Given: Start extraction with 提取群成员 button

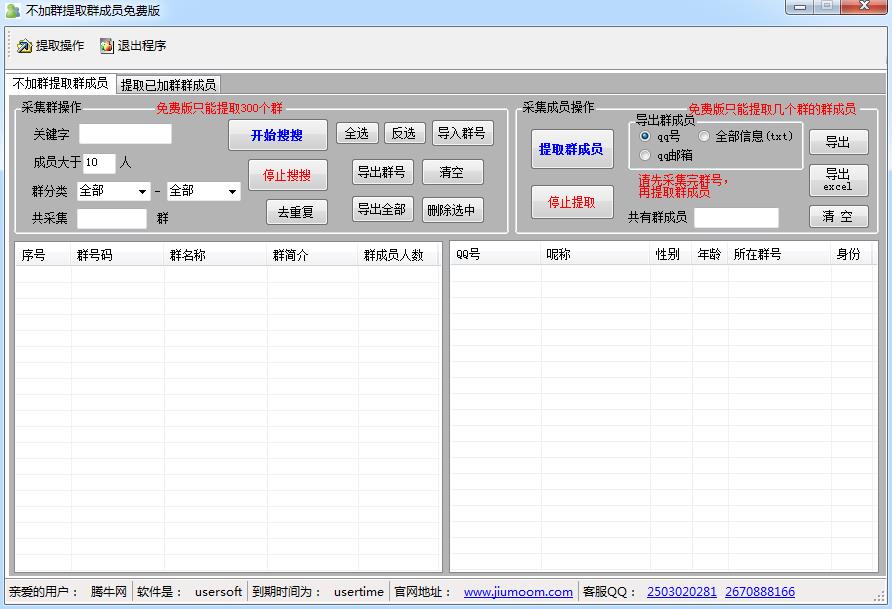Looking at the screenshot, I should (x=571, y=149).
